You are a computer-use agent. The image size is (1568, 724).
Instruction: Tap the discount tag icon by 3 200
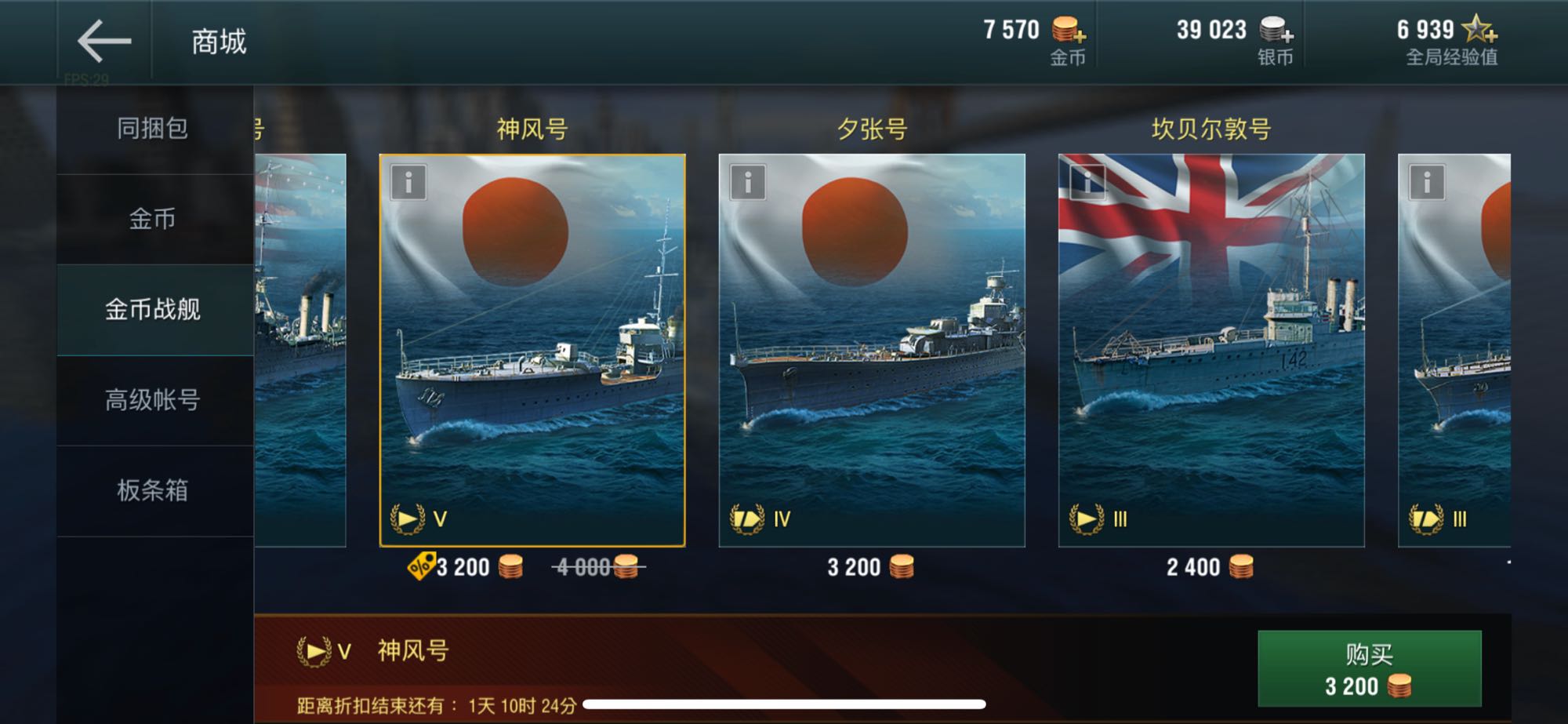[421, 566]
